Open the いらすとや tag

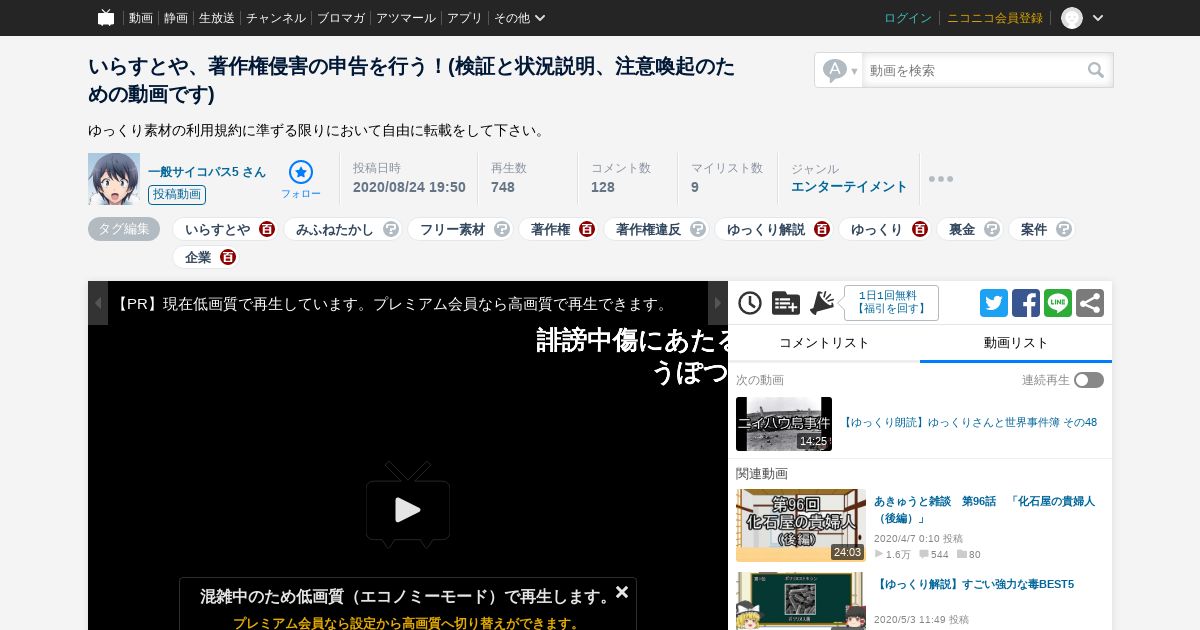click(x=218, y=230)
